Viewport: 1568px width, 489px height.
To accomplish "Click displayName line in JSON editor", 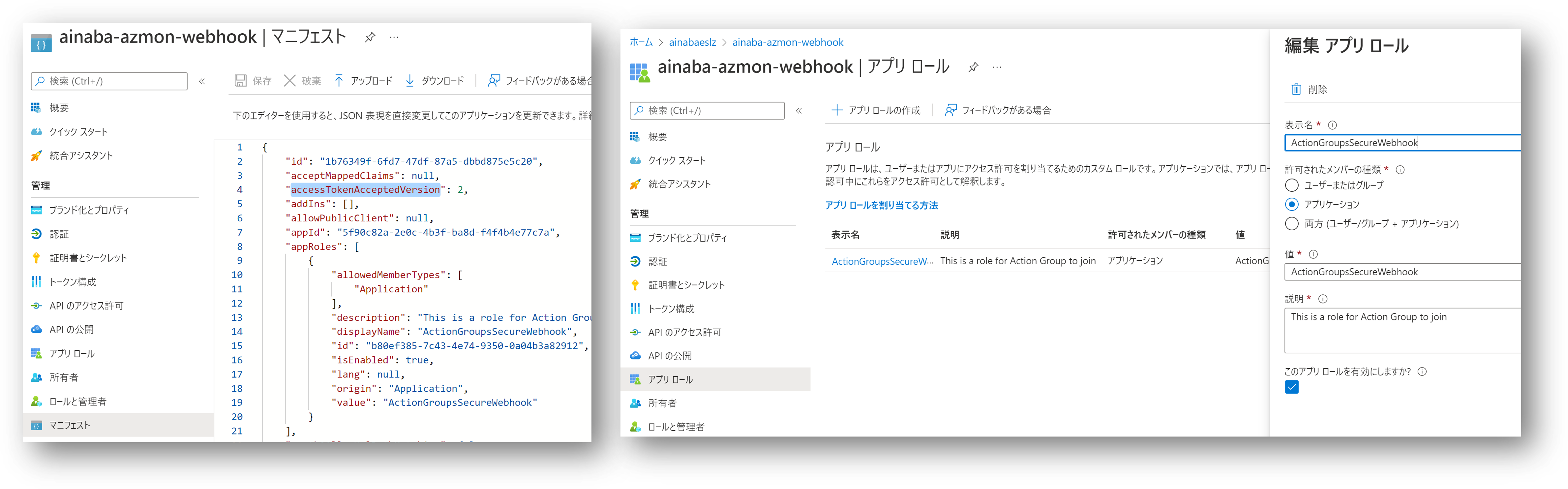I will (453, 331).
